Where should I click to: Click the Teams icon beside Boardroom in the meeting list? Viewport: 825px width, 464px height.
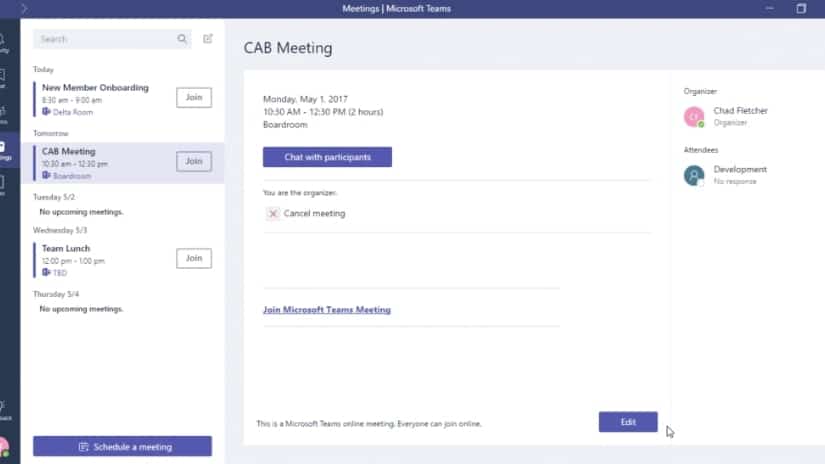coord(46,176)
